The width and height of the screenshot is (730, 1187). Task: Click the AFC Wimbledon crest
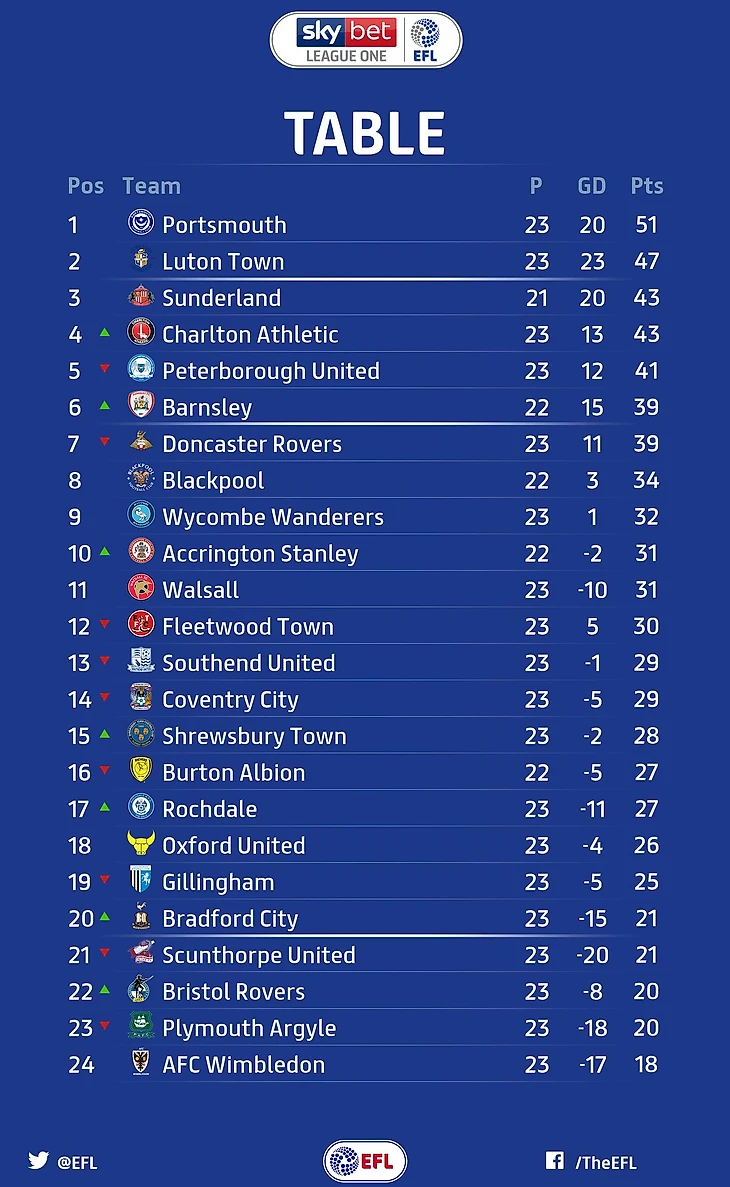coord(141,1062)
